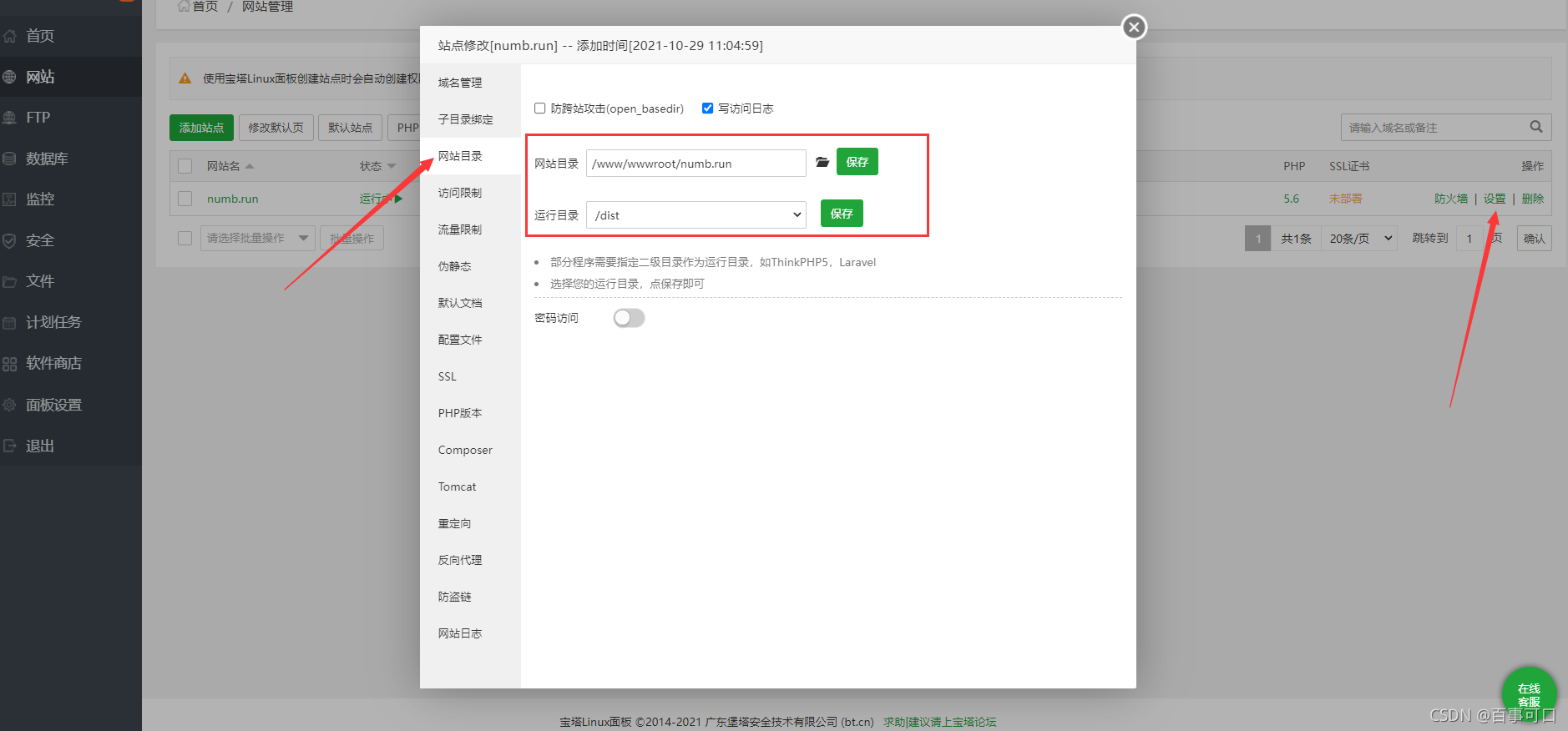Screen dimensions: 1568x731
Task: Click 防火墙 link for numb.run
Action: tap(1451, 199)
